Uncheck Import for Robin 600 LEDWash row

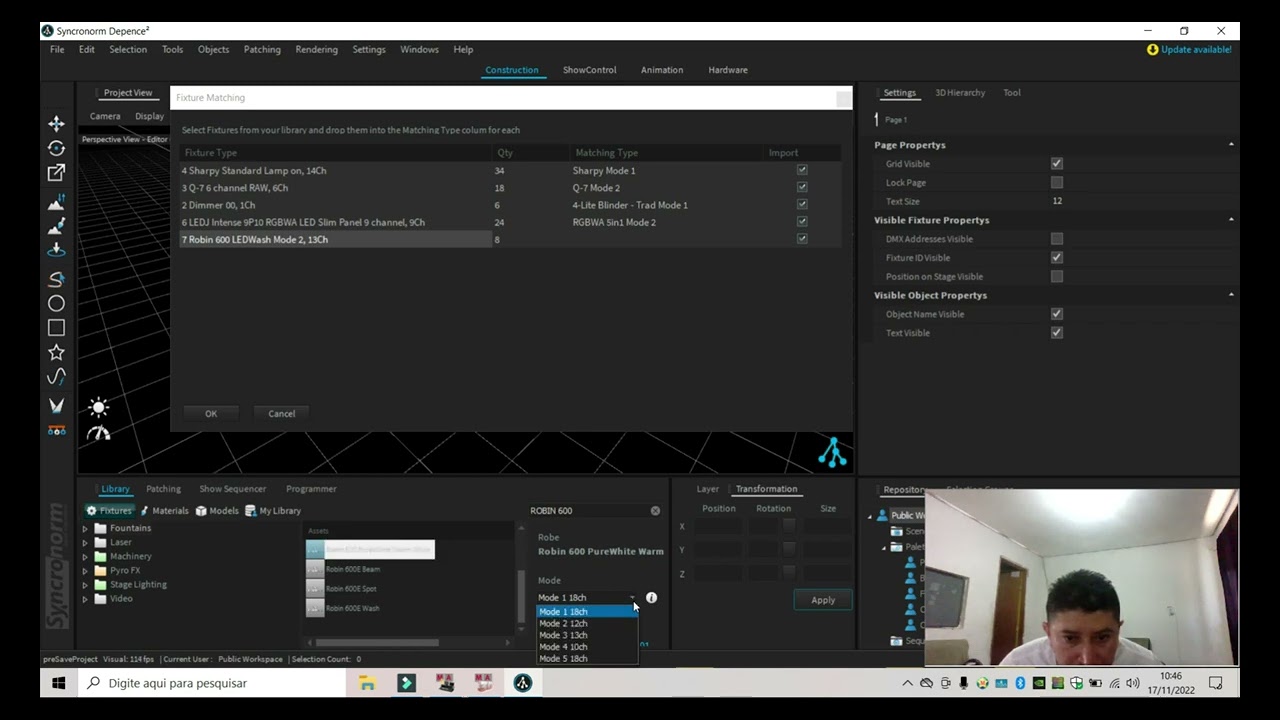click(802, 239)
